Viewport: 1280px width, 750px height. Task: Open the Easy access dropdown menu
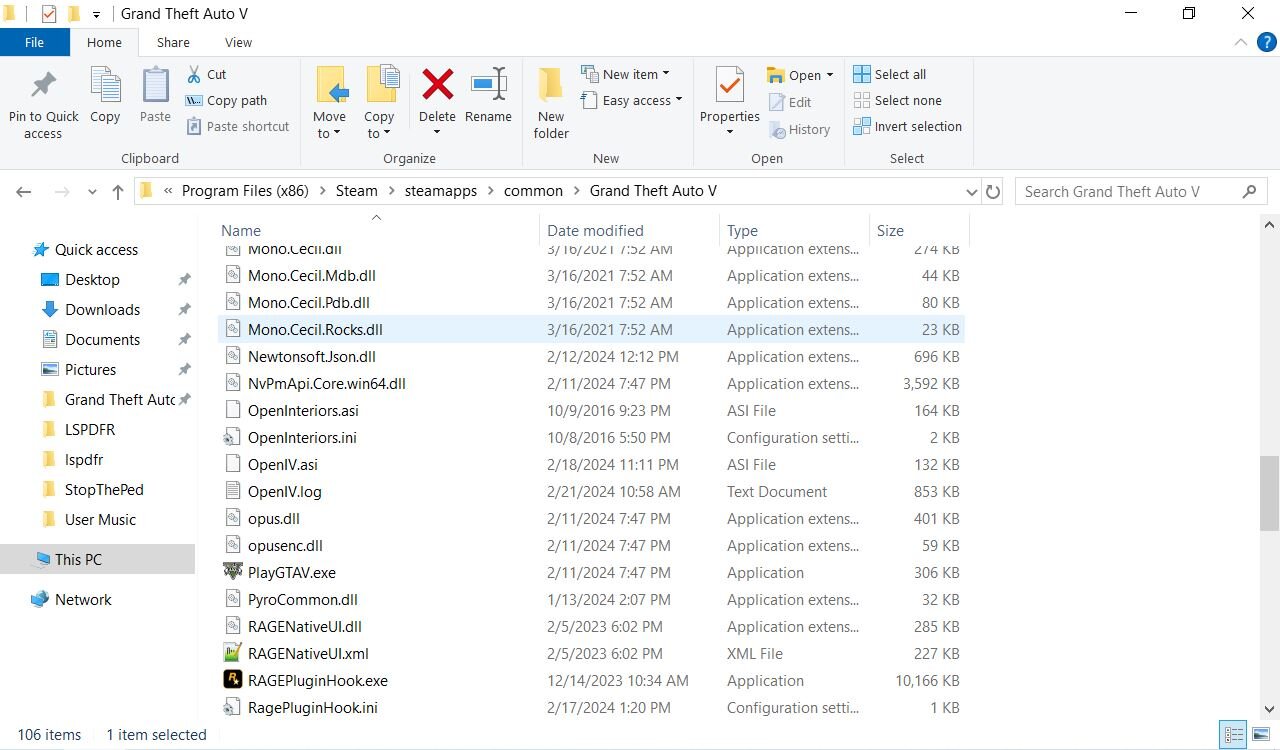point(631,100)
